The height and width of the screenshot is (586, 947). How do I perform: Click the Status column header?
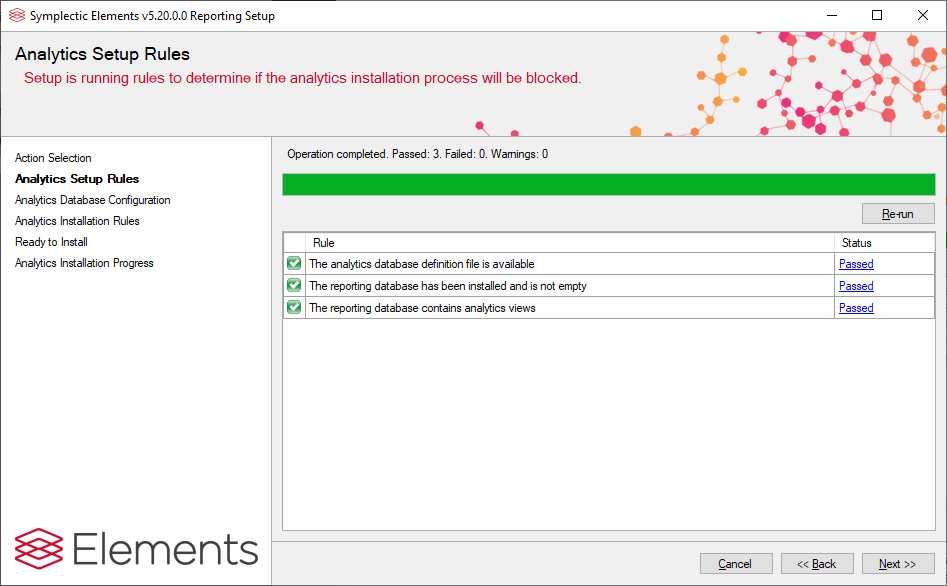[884, 242]
